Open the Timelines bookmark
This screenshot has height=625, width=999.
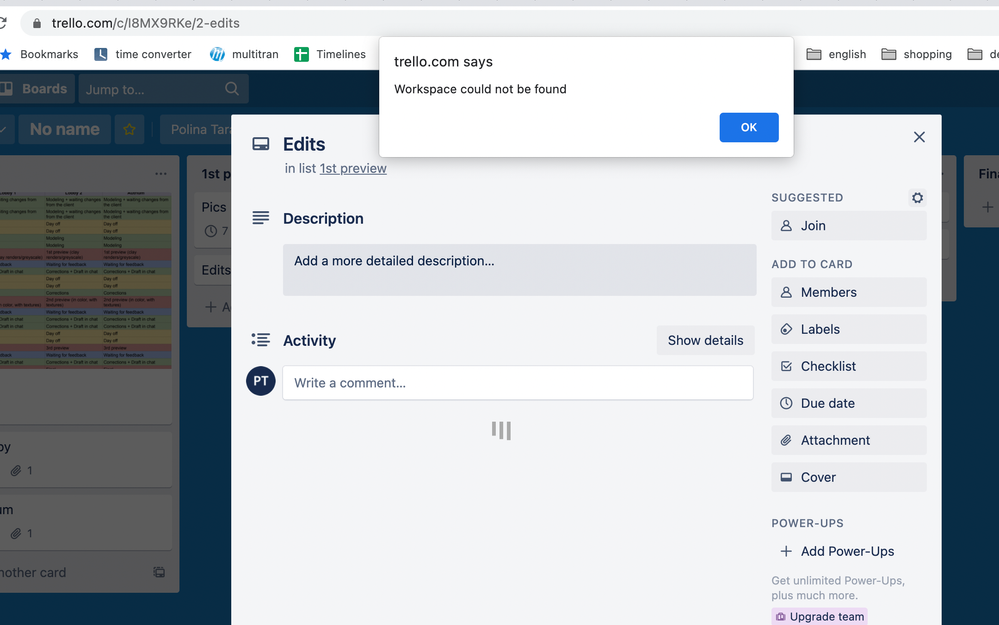click(330, 54)
